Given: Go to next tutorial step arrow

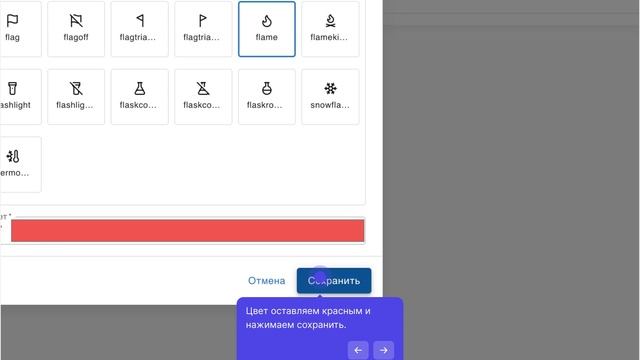Looking at the screenshot, I should coord(383,350).
